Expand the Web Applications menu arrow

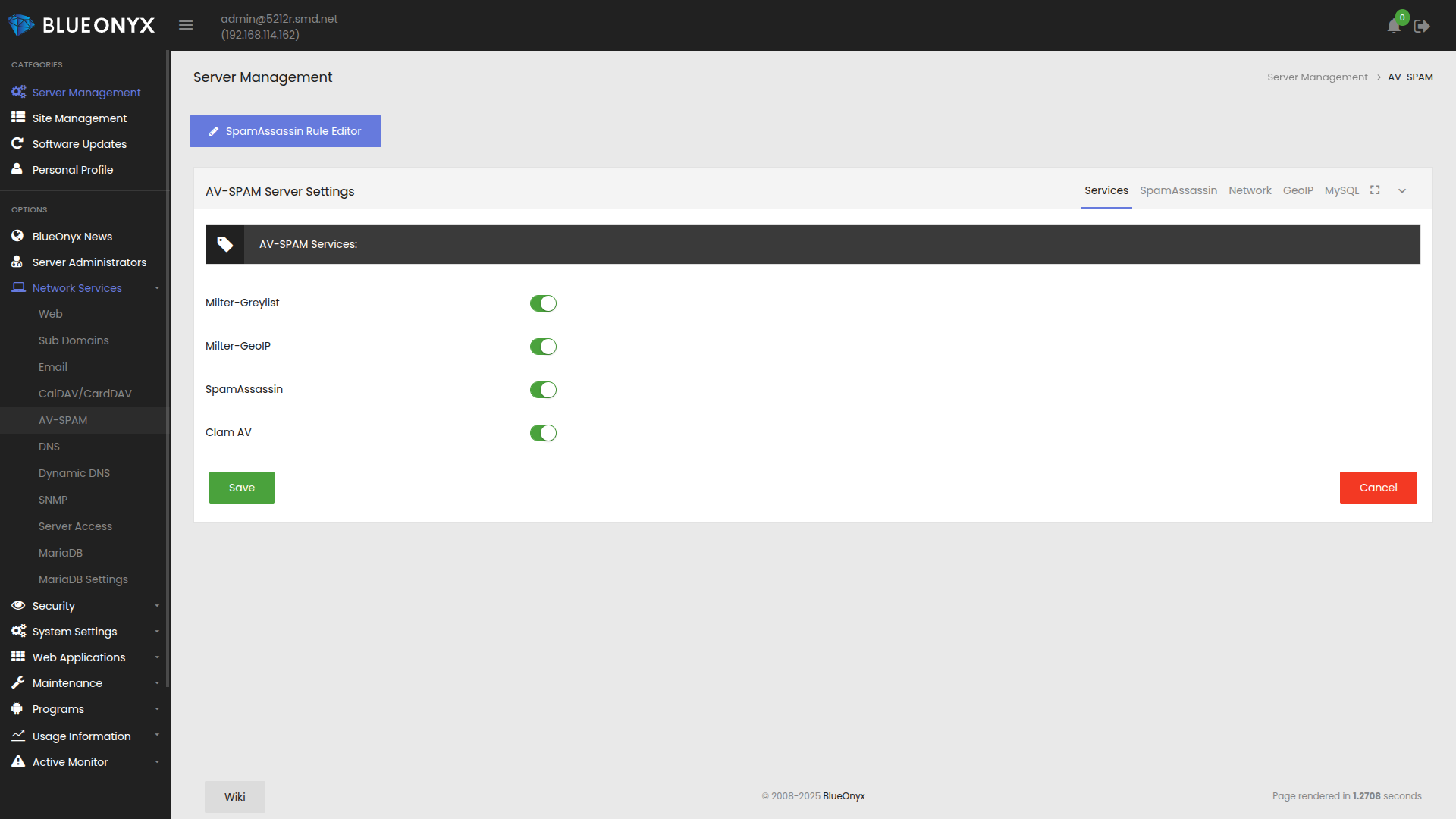pos(157,657)
